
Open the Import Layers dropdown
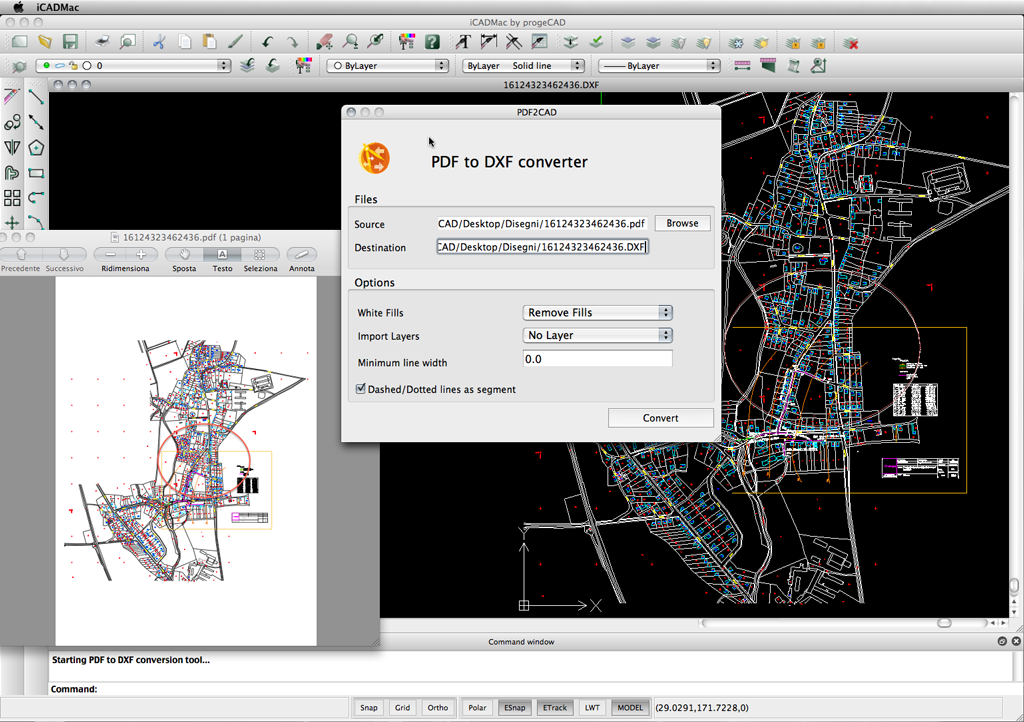(597, 335)
